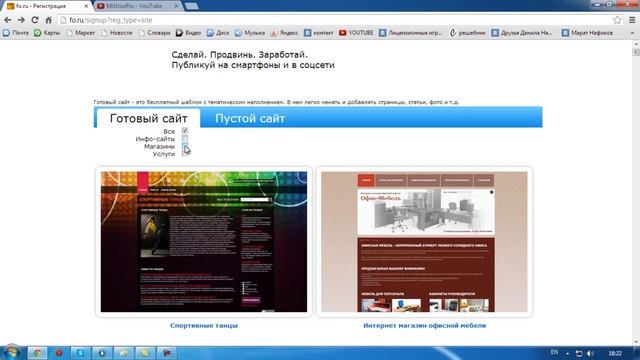Image resolution: width=640 pixels, height=360 pixels.
Task: Click the address bar with fo.ru URL
Action: click(335, 20)
